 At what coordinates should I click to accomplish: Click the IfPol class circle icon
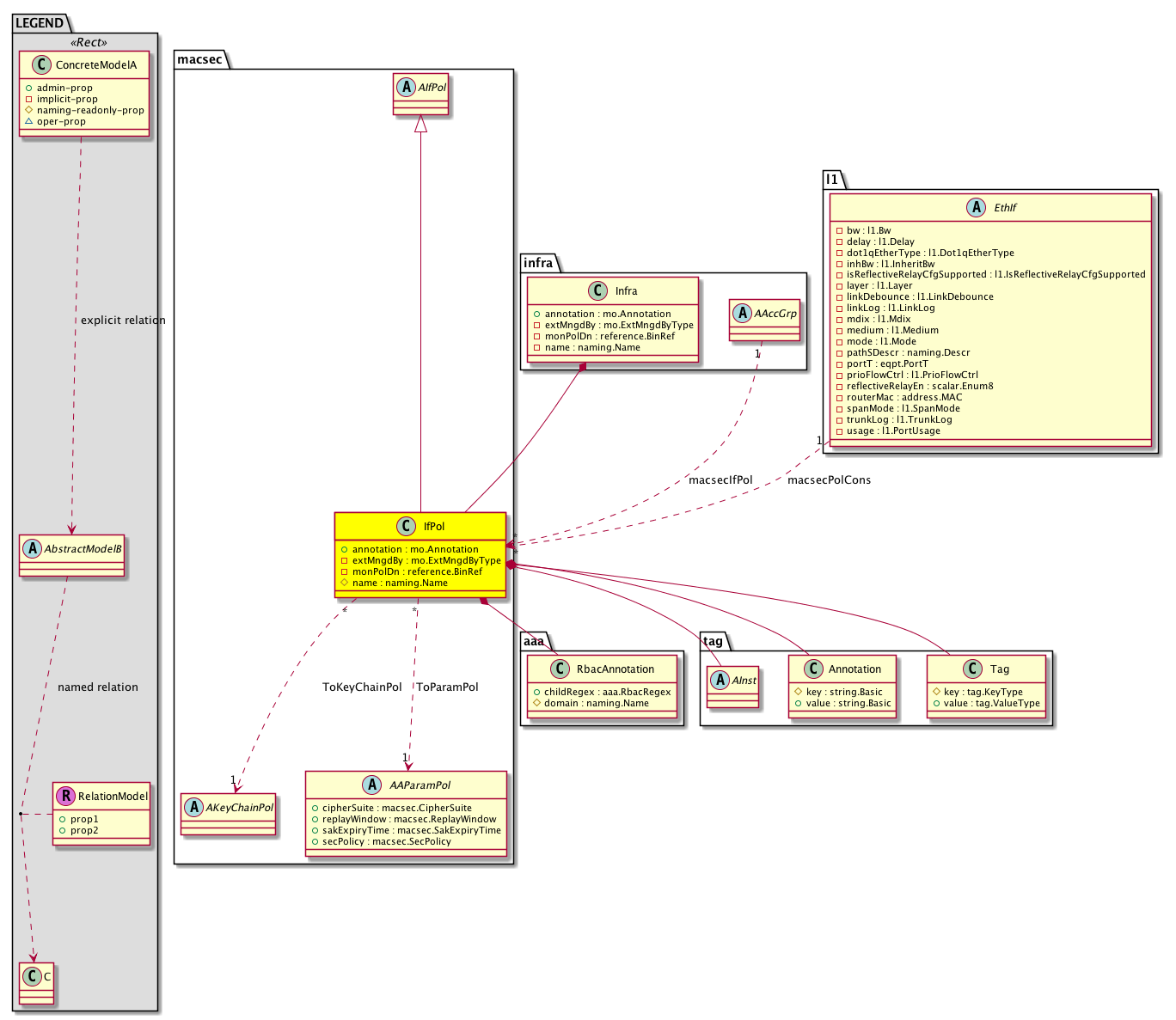[407, 527]
